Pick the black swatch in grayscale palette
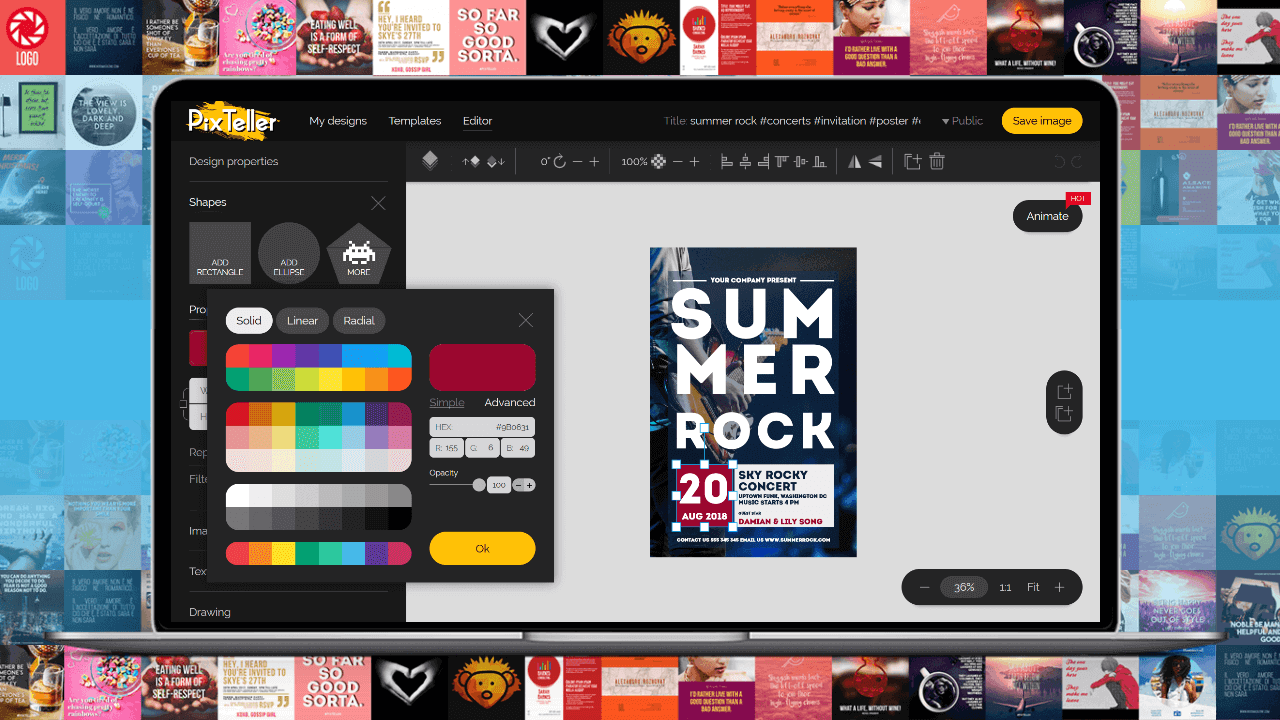Screen dimensions: 1280x720 (400, 518)
